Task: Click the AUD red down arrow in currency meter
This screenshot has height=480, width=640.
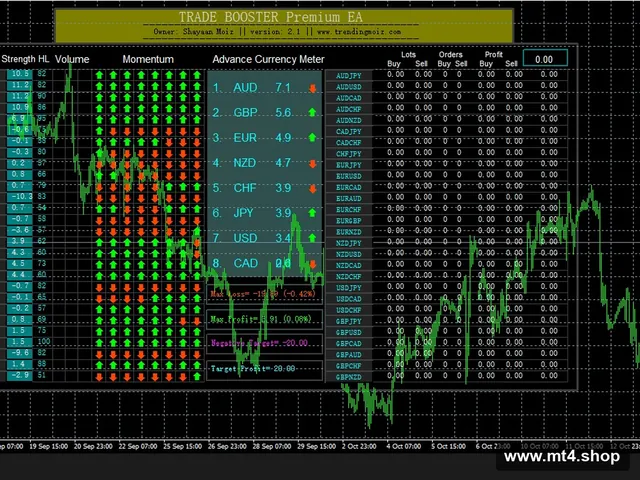Action: pyautogui.click(x=312, y=88)
